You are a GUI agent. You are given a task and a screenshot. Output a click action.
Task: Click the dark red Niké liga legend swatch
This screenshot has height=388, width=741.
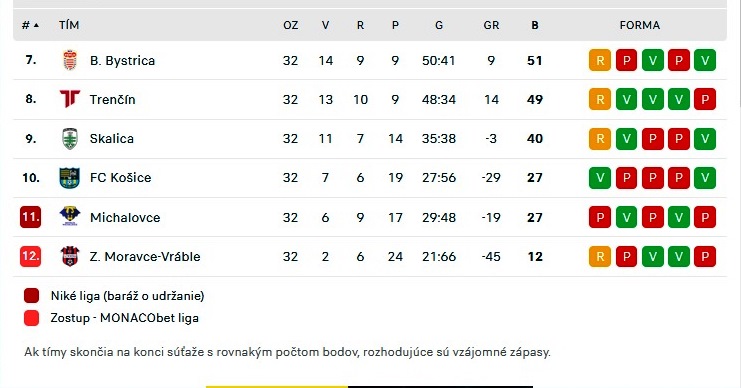pos(32,296)
